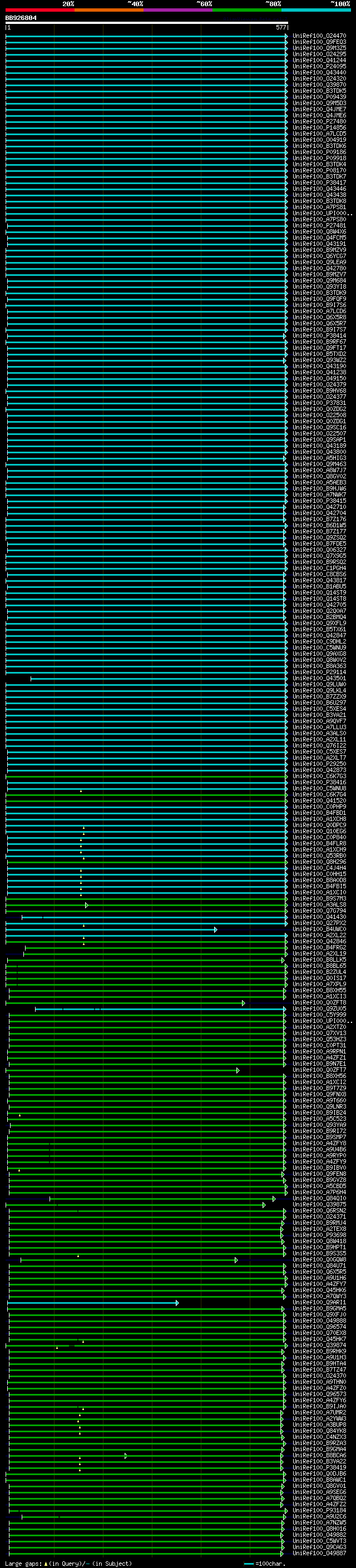356x1568 pixels.
Task: Select hit label UniRef100_P09439
Action: 319,97
